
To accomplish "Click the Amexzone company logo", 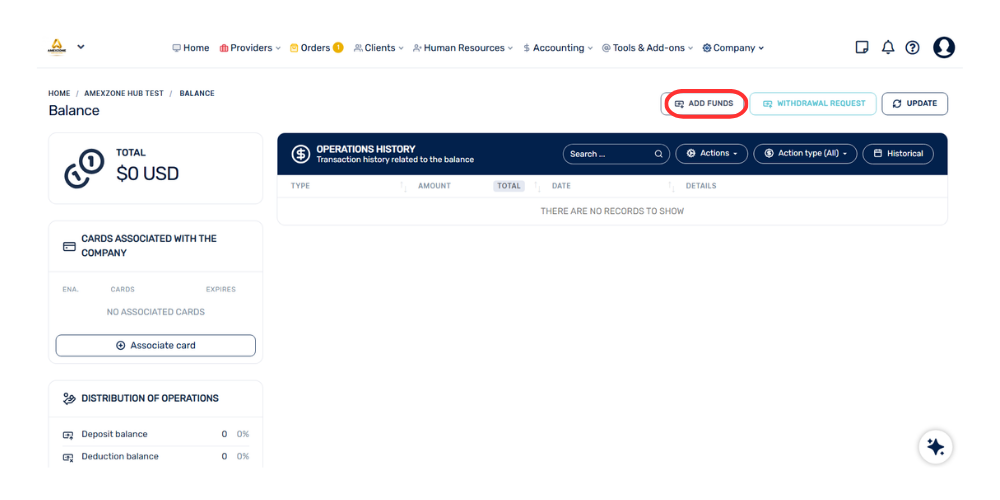I will click(x=57, y=47).
